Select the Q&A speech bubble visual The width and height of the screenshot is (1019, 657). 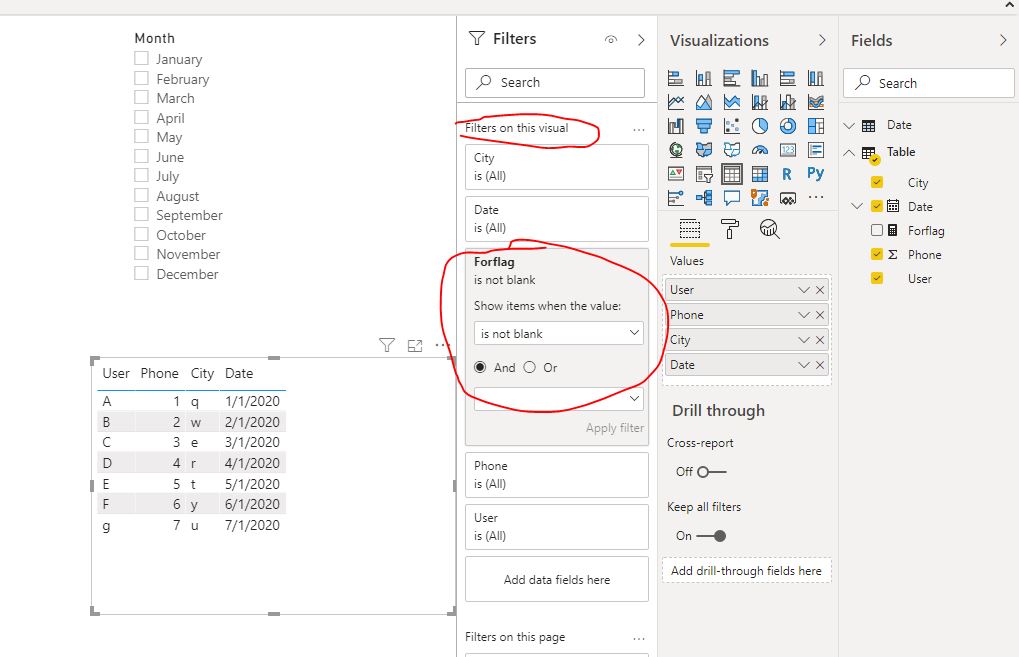(x=732, y=198)
